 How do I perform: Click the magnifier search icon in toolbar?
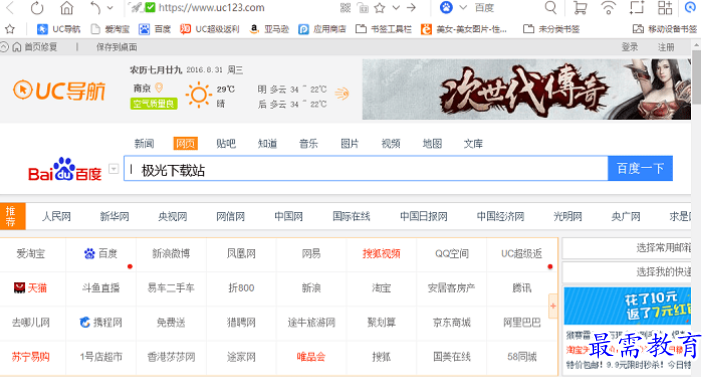[551, 8]
